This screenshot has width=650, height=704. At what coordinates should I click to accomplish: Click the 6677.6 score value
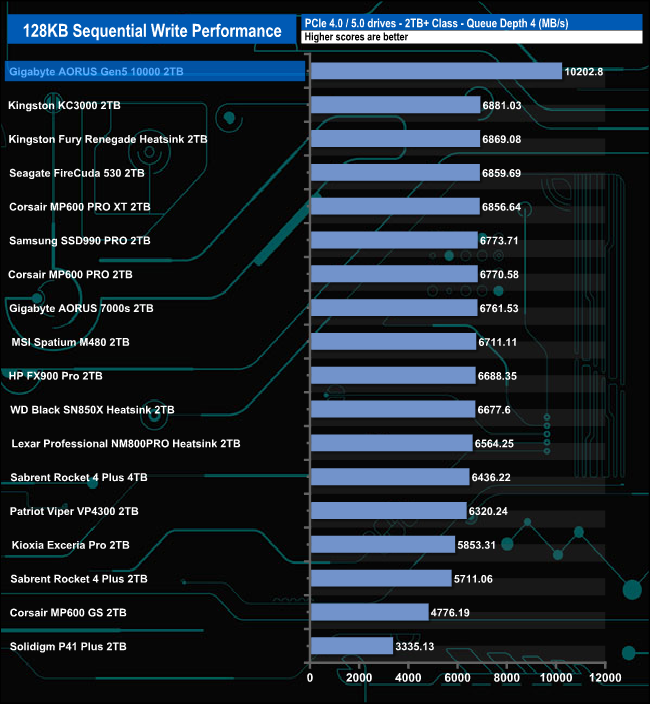click(494, 410)
